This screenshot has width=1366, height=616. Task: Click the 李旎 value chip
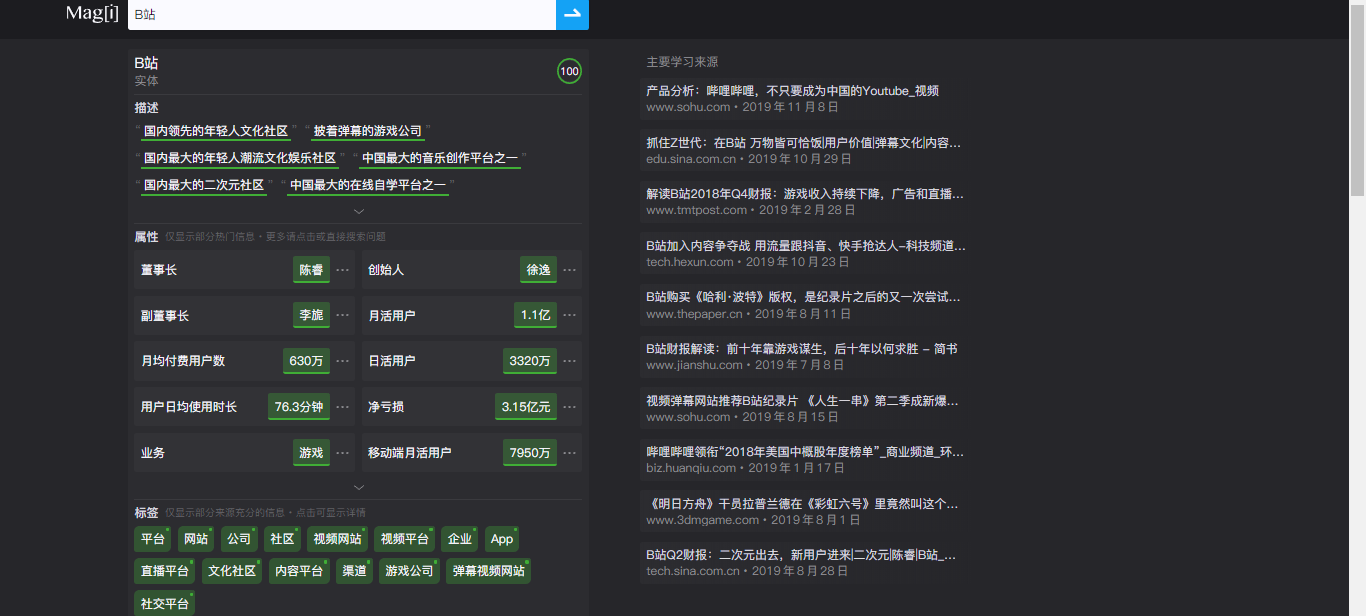click(311, 315)
